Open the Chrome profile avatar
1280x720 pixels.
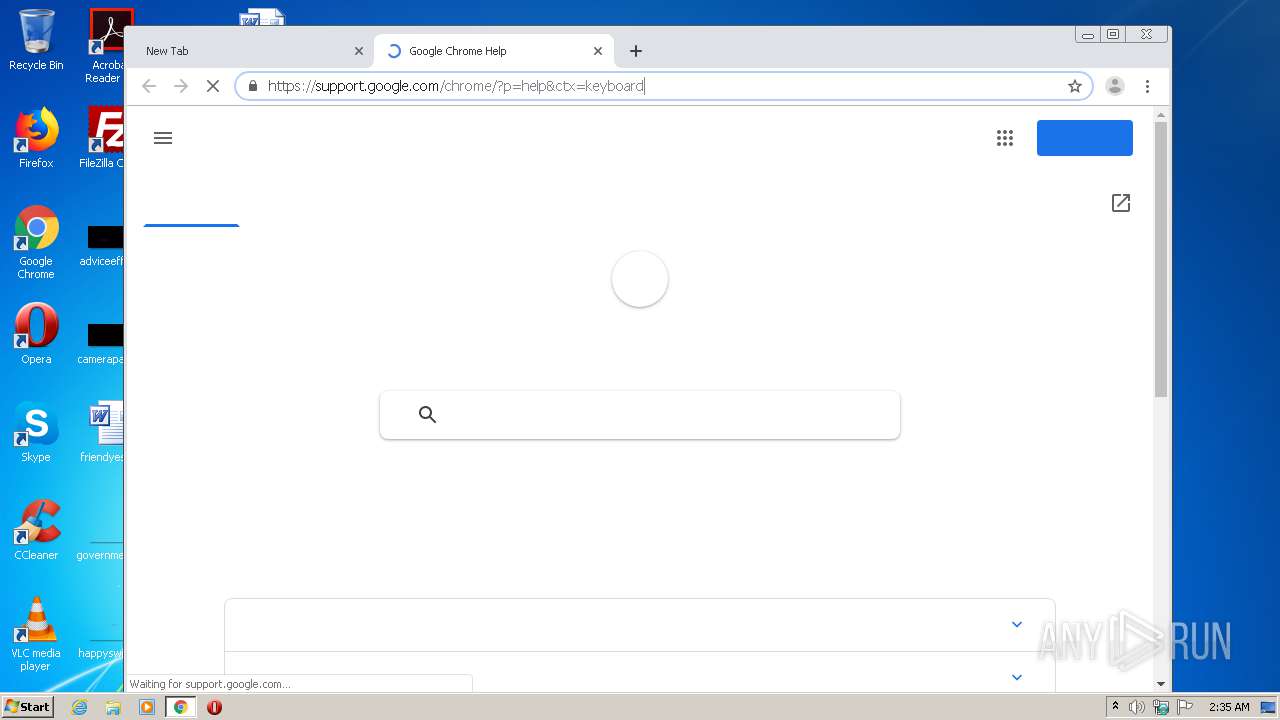1115,86
